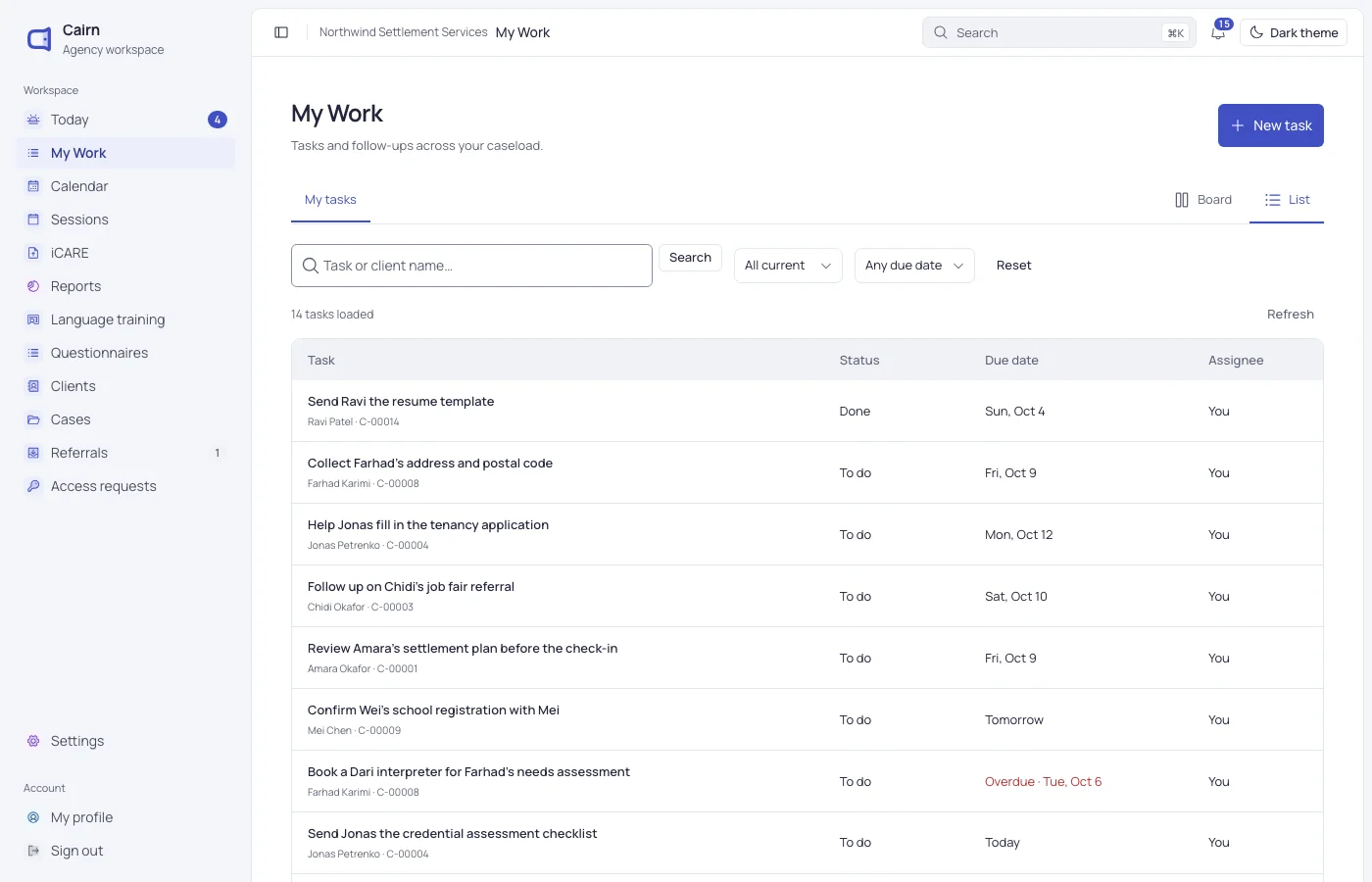Click the Language training icon

(33, 319)
